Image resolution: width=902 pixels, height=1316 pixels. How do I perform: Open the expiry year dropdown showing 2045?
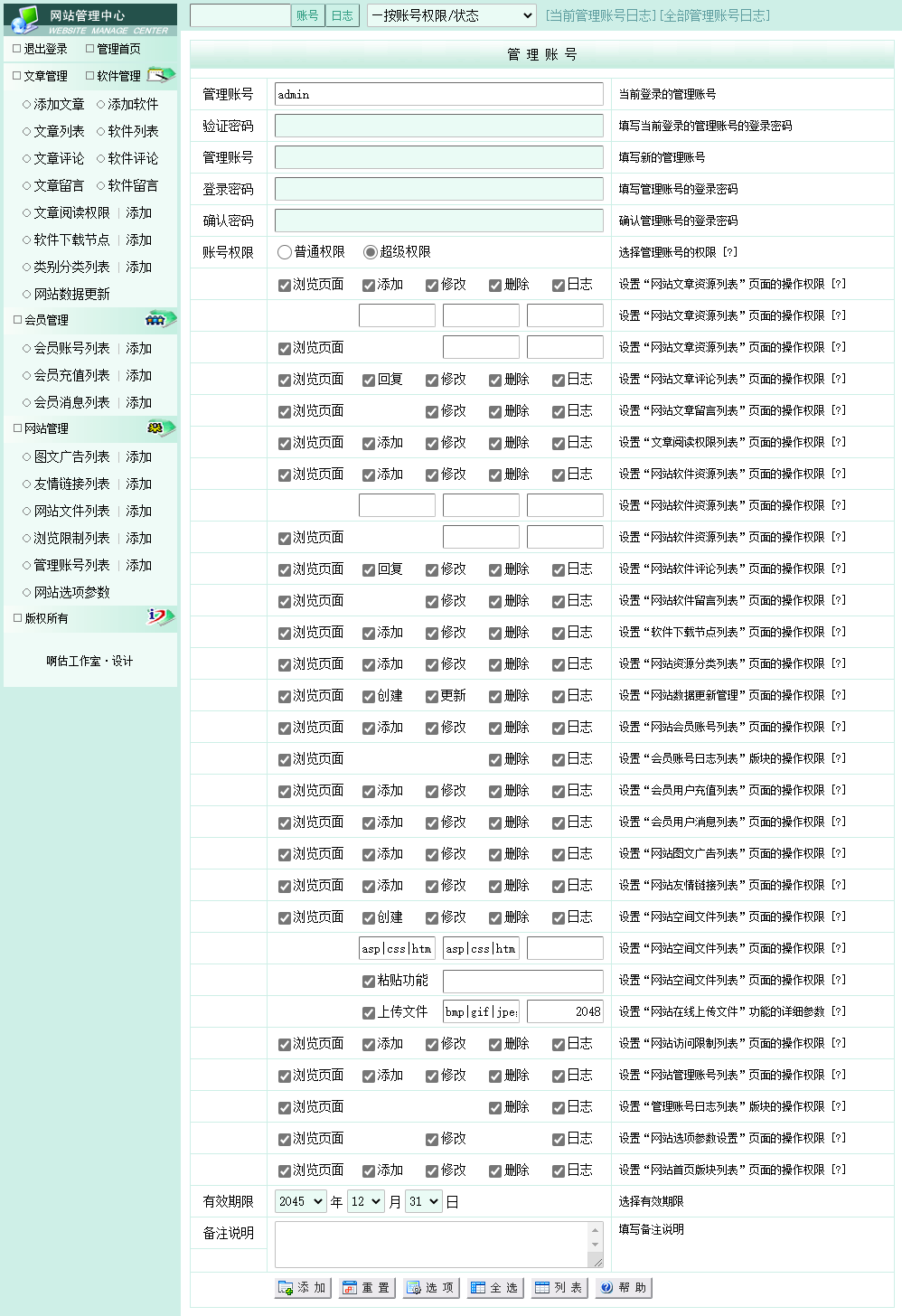click(x=301, y=1201)
